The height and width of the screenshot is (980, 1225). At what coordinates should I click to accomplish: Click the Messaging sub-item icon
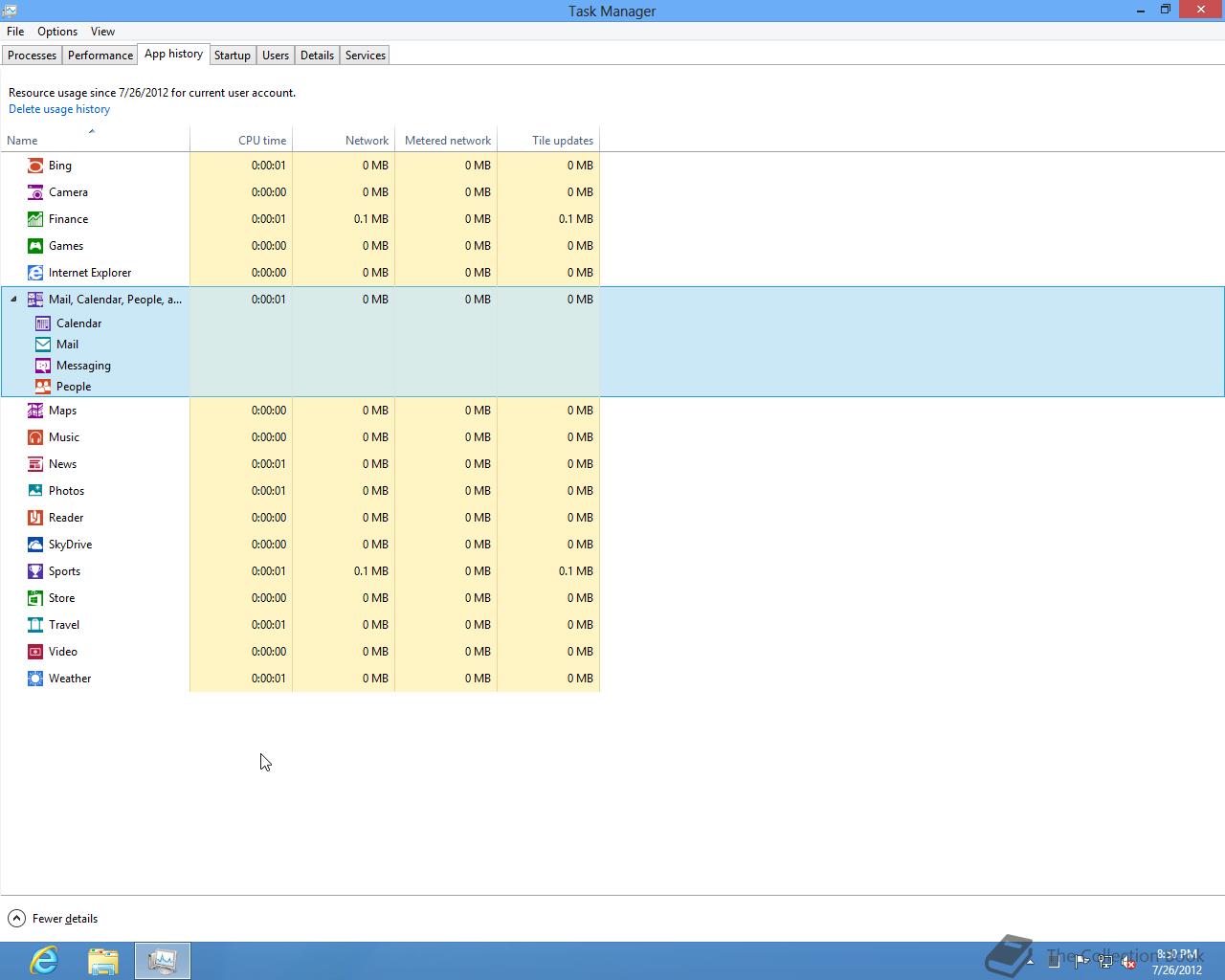(43, 366)
